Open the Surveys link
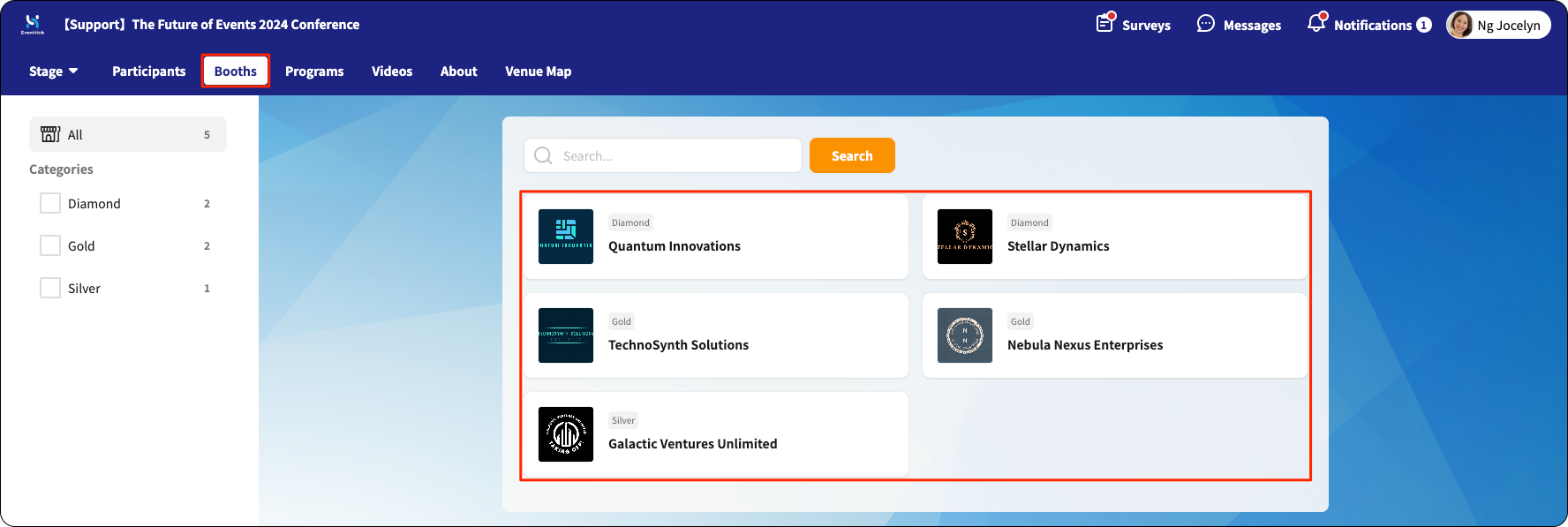The height and width of the screenshot is (527, 1568). (1146, 26)
